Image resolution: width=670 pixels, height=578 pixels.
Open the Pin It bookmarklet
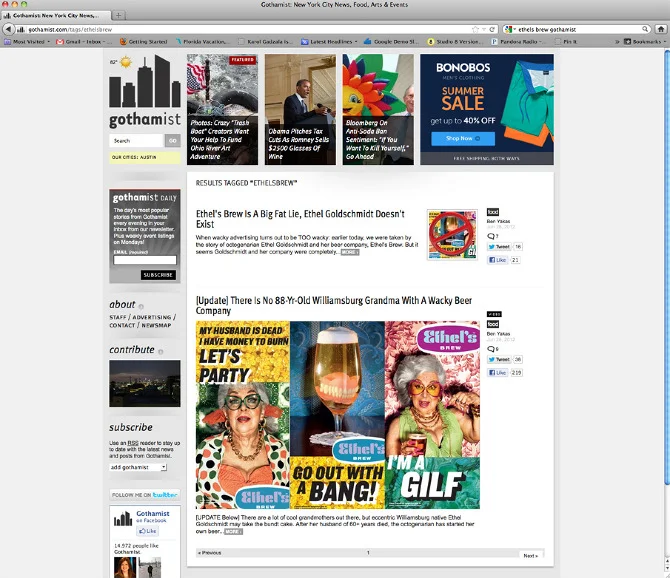[x=566, y=41]
